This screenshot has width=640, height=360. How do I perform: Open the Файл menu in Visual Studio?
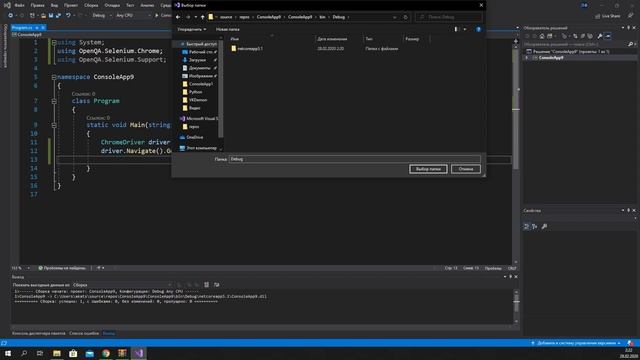click(x=19, y=5)
